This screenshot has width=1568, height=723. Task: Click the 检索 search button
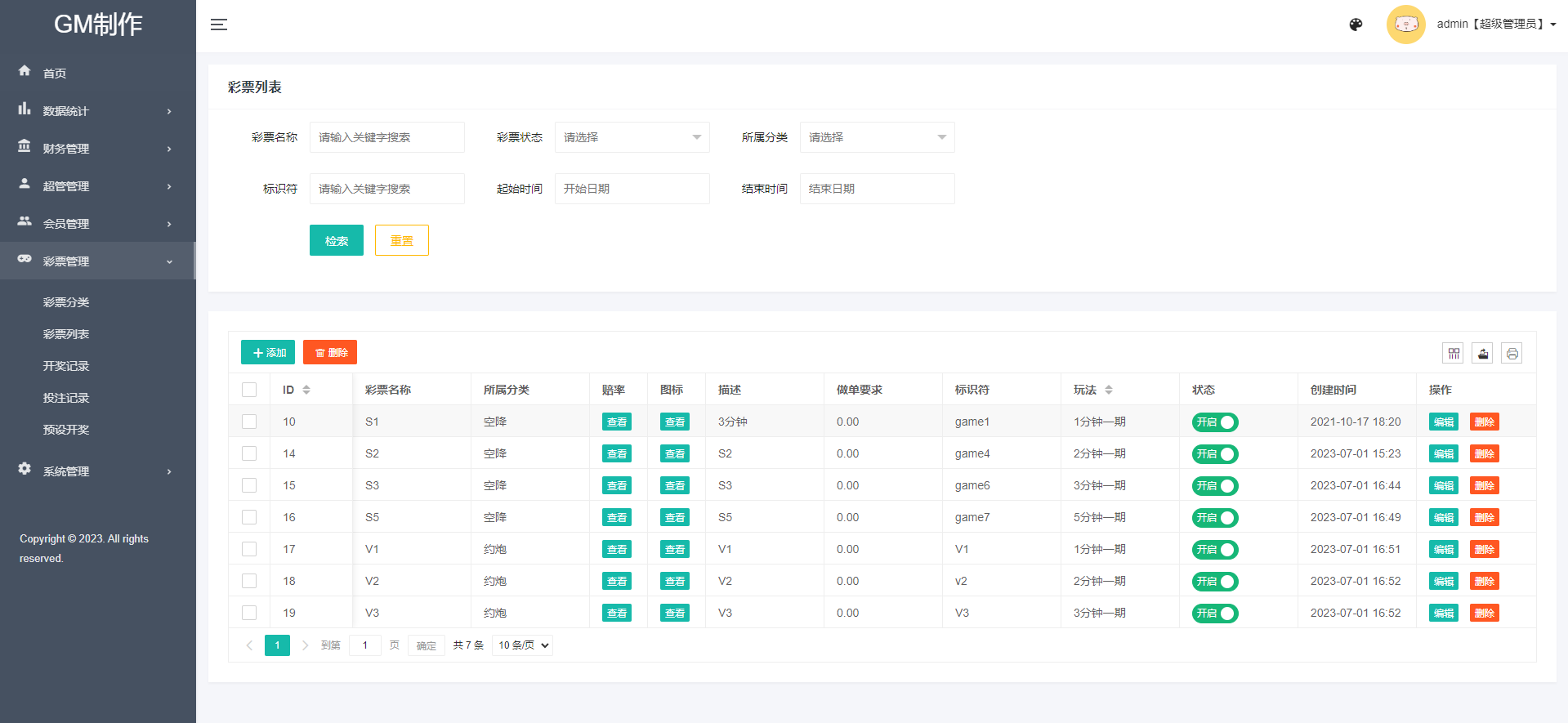point(336,241)
